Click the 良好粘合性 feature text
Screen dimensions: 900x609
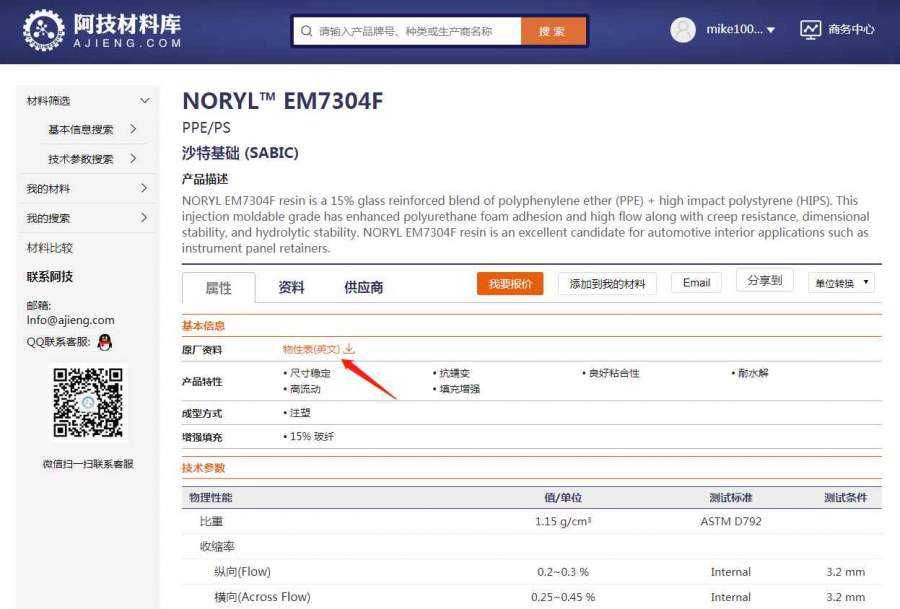point(614,373)
